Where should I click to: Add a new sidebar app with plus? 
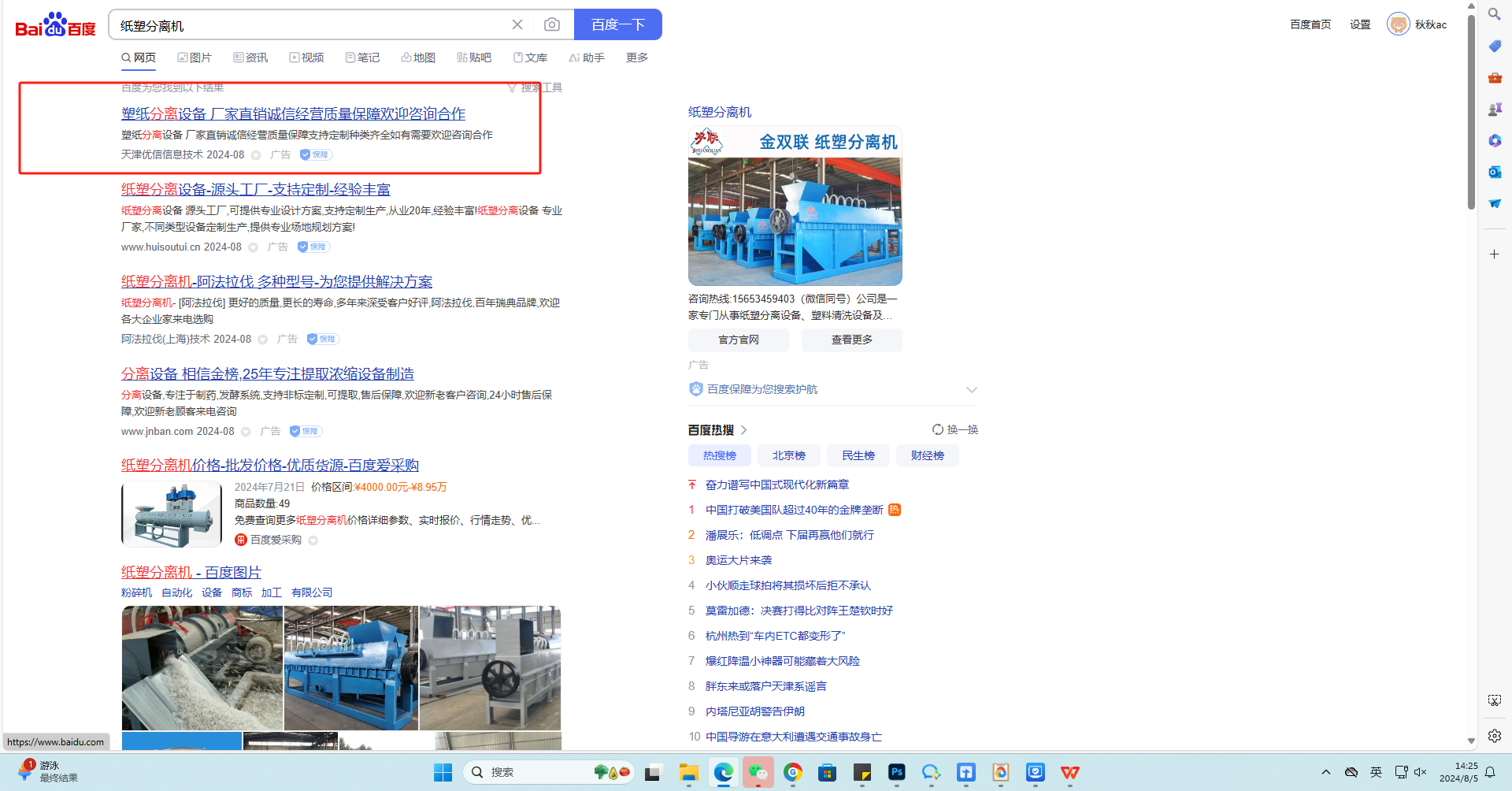click(x=1495, y=254)
